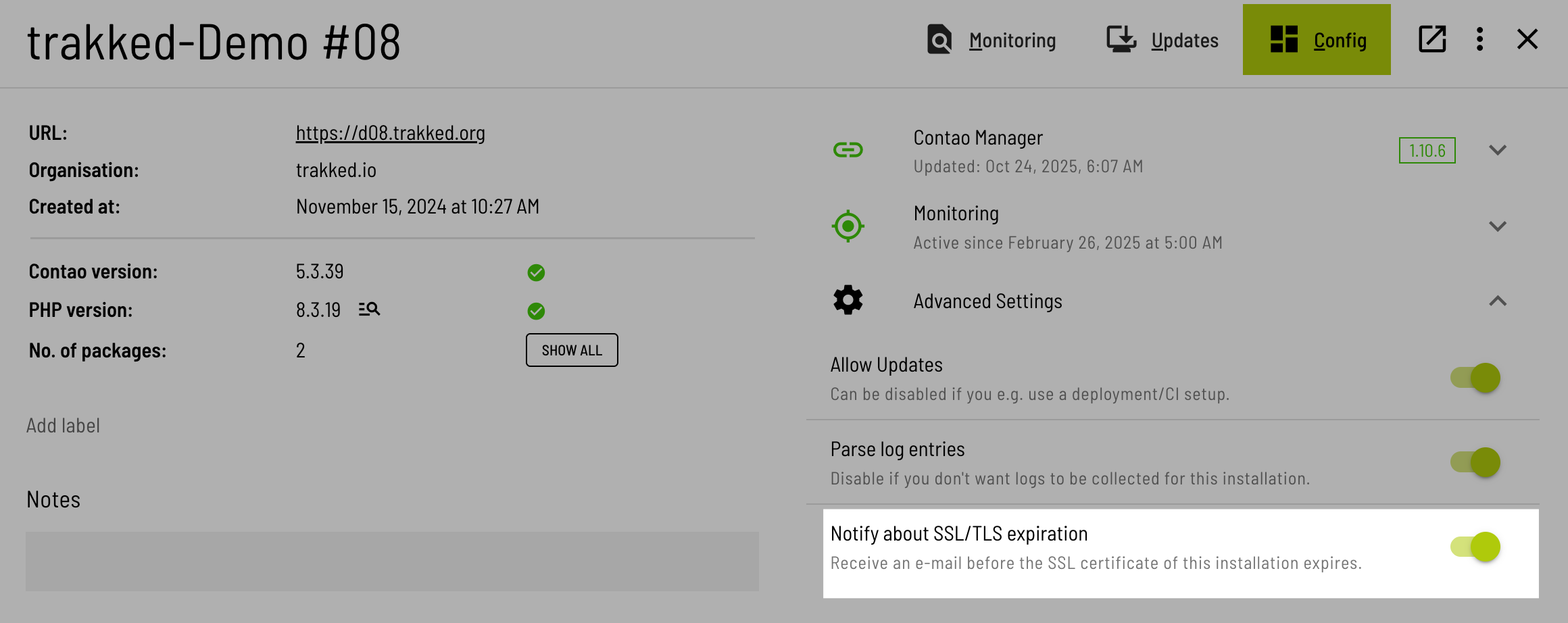This screenshot has height=623, width=1568.
Task: Click the Advanced Settings gear icon
Action: pyautogui.click(x=848, y=300)
